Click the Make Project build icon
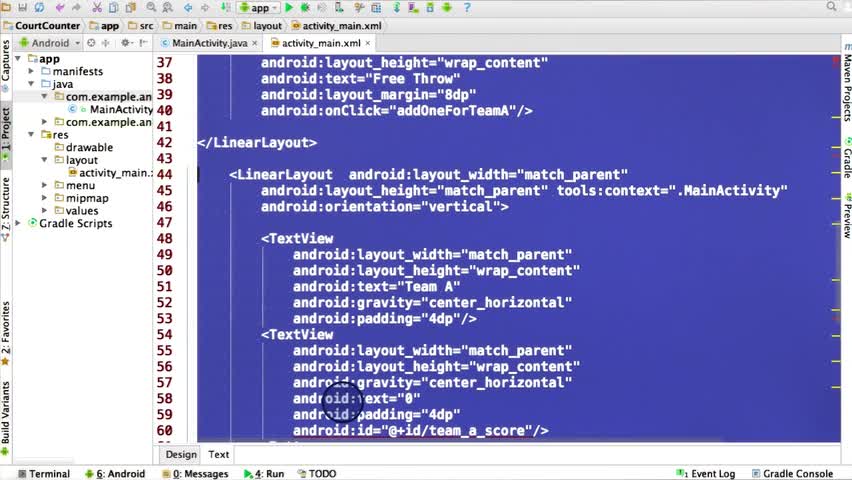Screen dimensions: 852x480 click(x=225, y=8)
